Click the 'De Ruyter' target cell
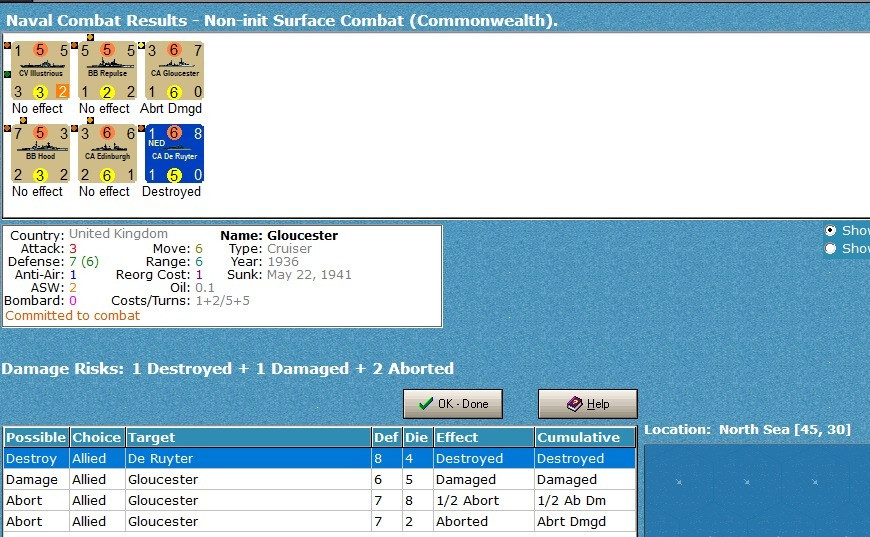The width and height of the screenshot is (870, 537). [x=248, y=458]
